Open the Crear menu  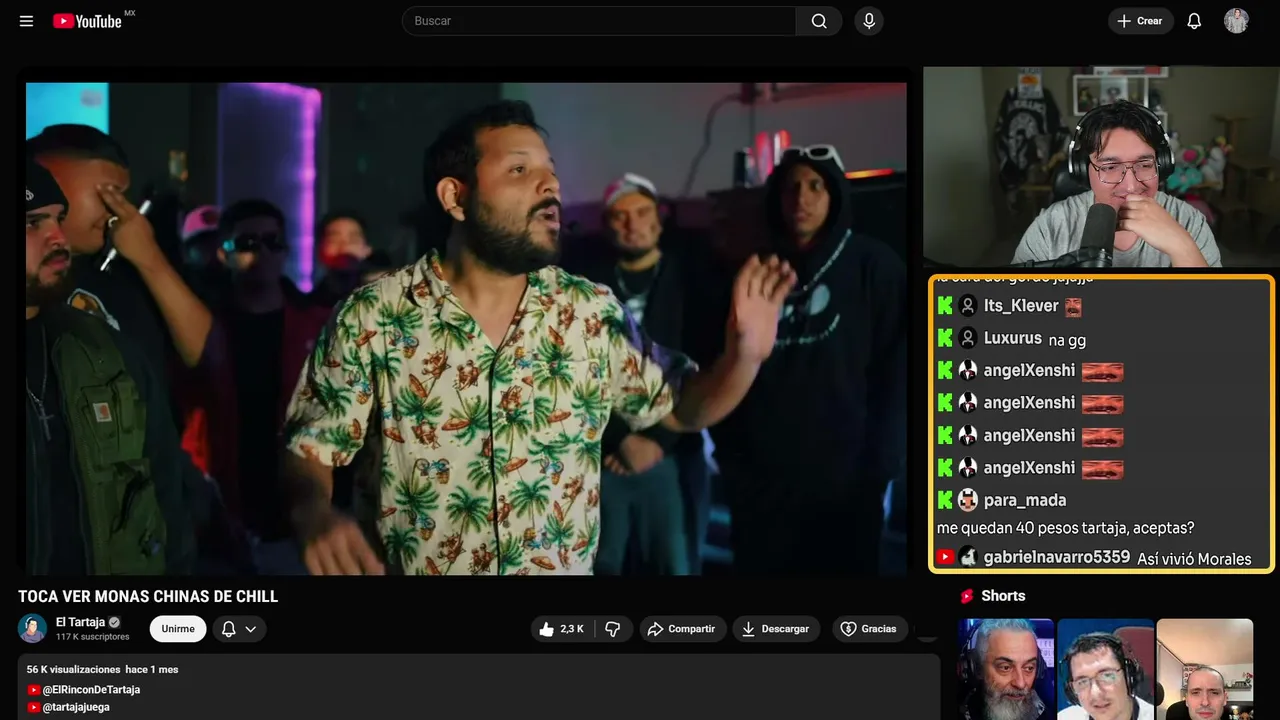point(1141,21)
